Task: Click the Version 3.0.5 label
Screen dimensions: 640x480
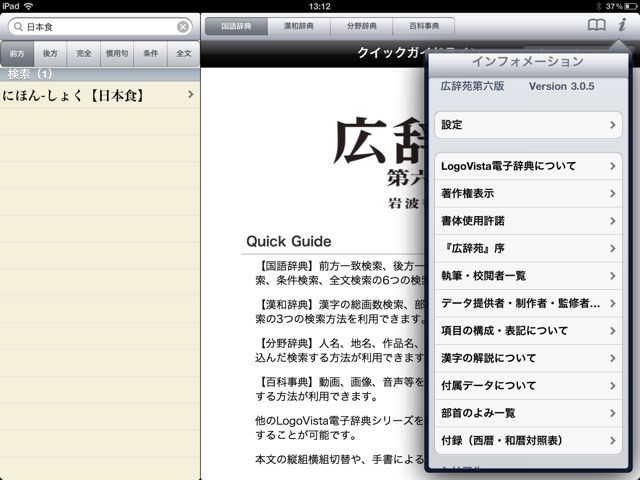Action: click(561, 86)
